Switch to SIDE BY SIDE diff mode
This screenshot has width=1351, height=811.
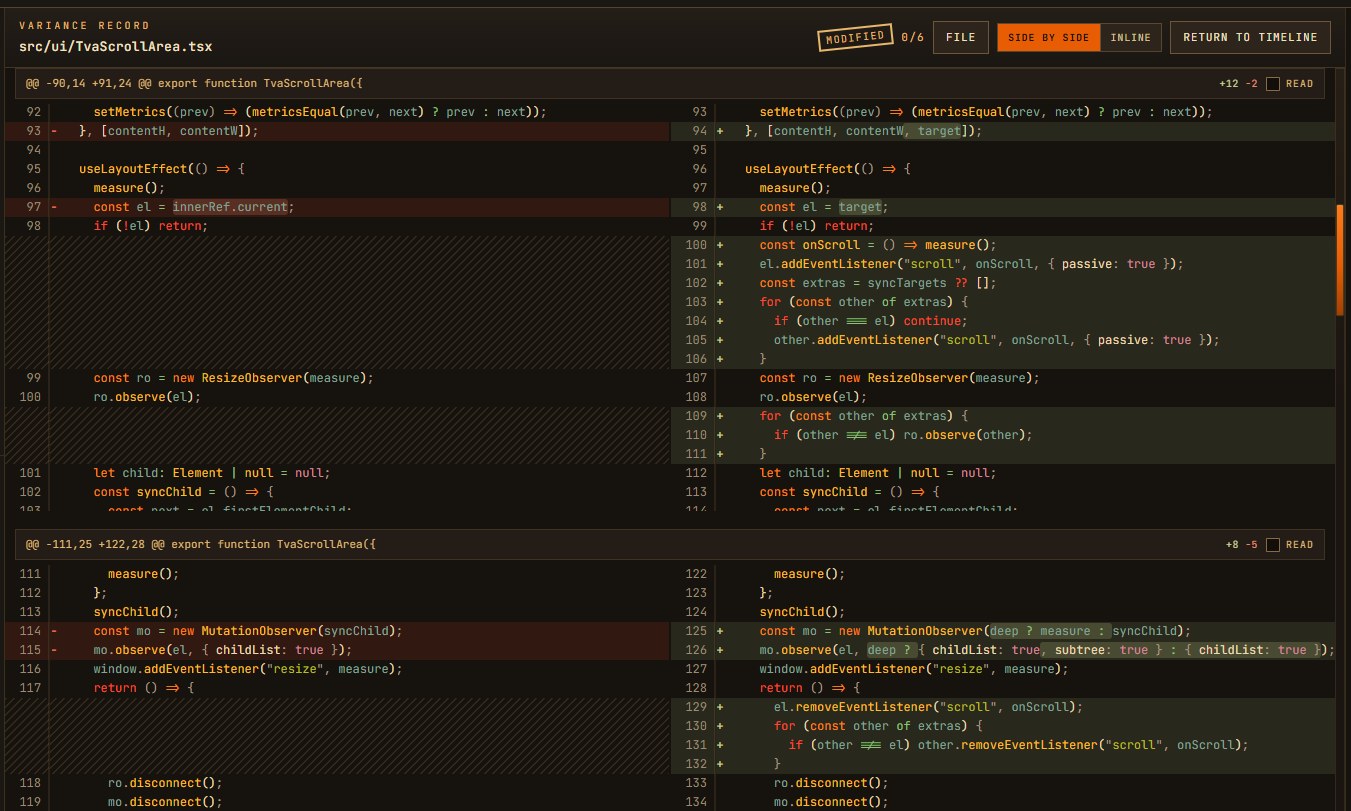[x=1048, y=37]
